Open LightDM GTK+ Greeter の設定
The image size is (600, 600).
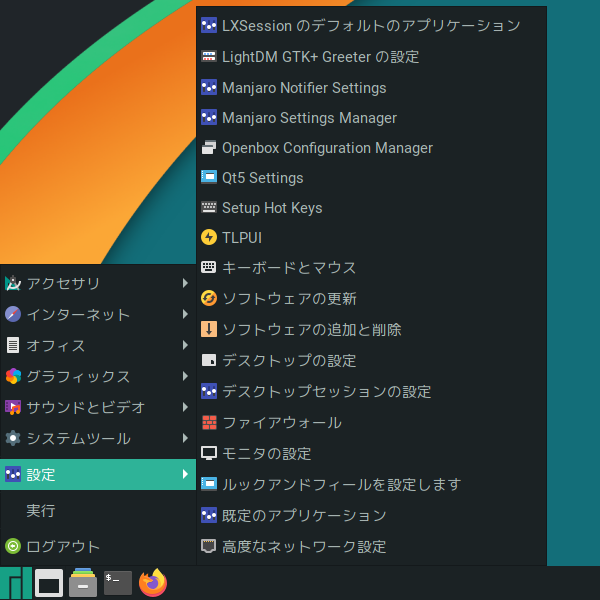coord(371,57)
